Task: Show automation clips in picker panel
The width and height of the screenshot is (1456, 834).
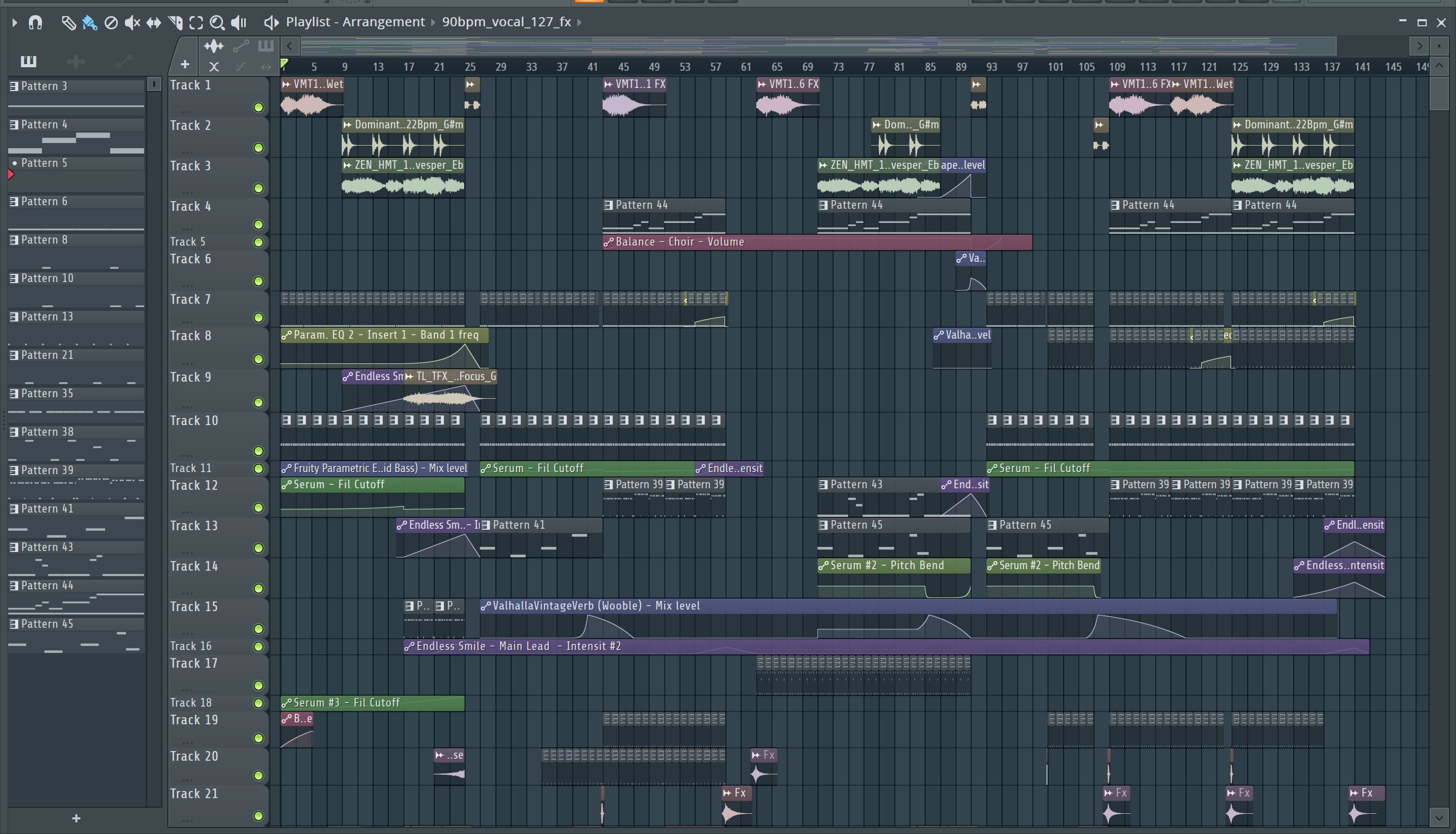Action: [124, 61]
